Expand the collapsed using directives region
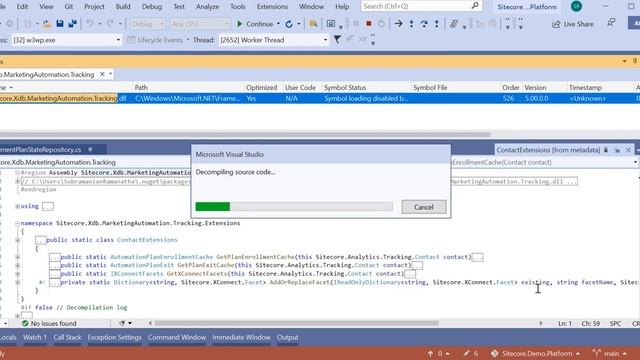This screenshot has height=360, width=640. pyautogui.click(x=18, y=206)
